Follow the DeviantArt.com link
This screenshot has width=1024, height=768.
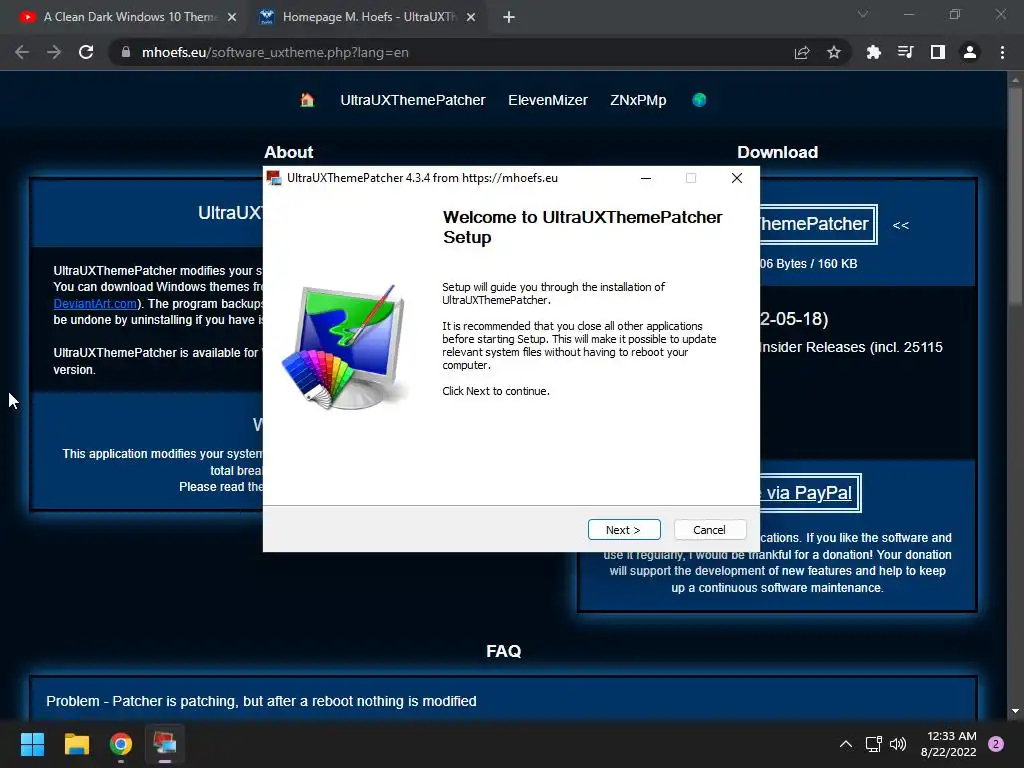pos(95,304)
